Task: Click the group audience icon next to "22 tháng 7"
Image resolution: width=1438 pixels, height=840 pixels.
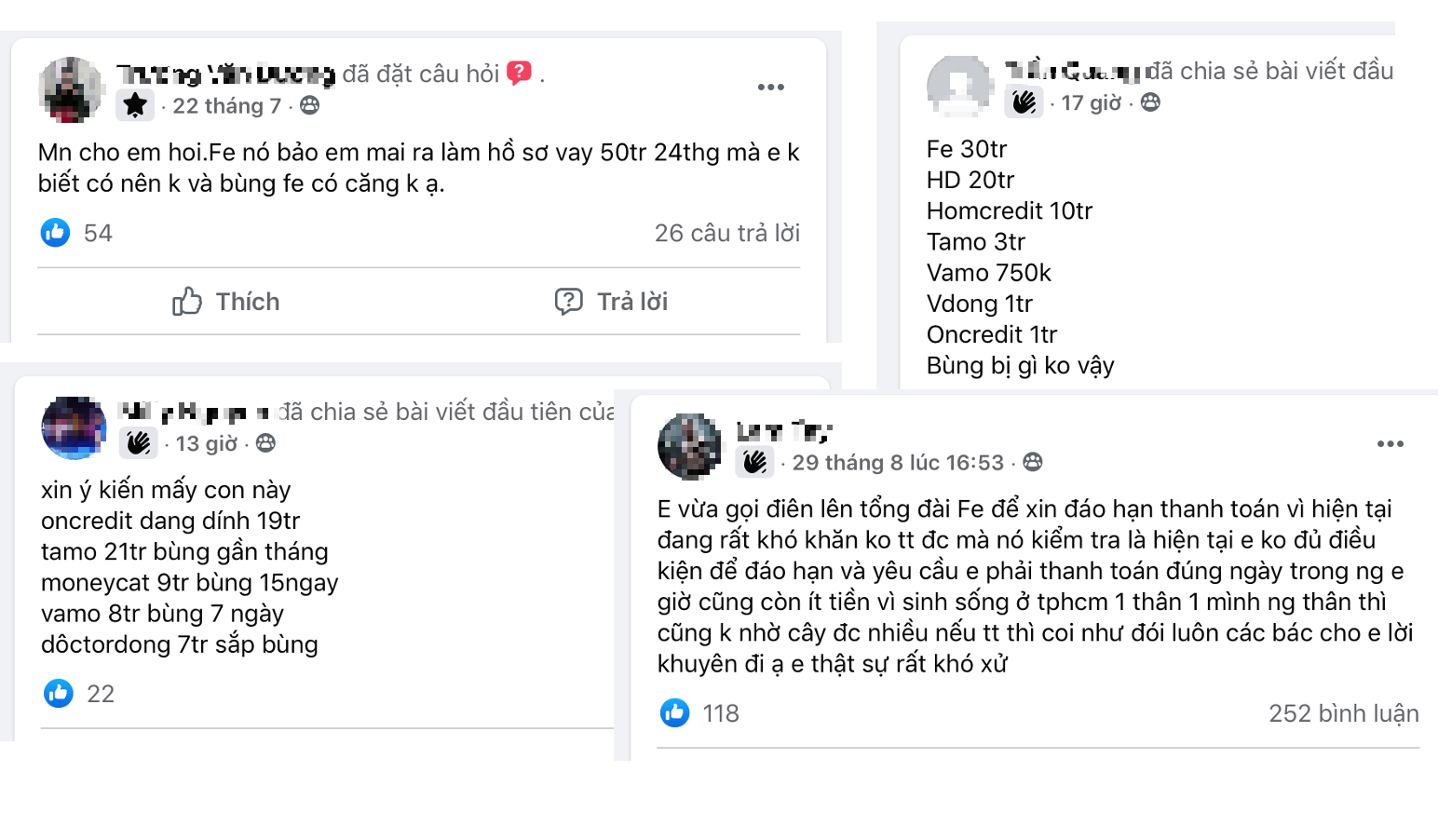Action: point(308,105)
